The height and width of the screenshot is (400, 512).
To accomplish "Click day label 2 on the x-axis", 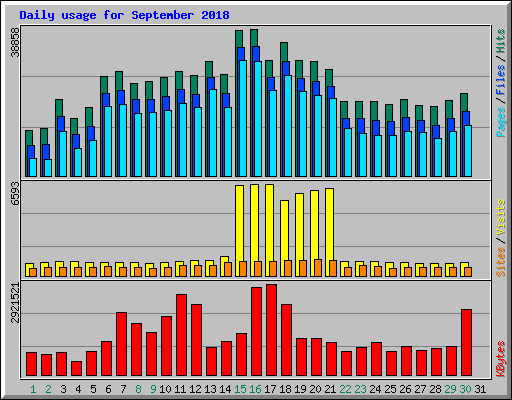I will coord(48,389).
